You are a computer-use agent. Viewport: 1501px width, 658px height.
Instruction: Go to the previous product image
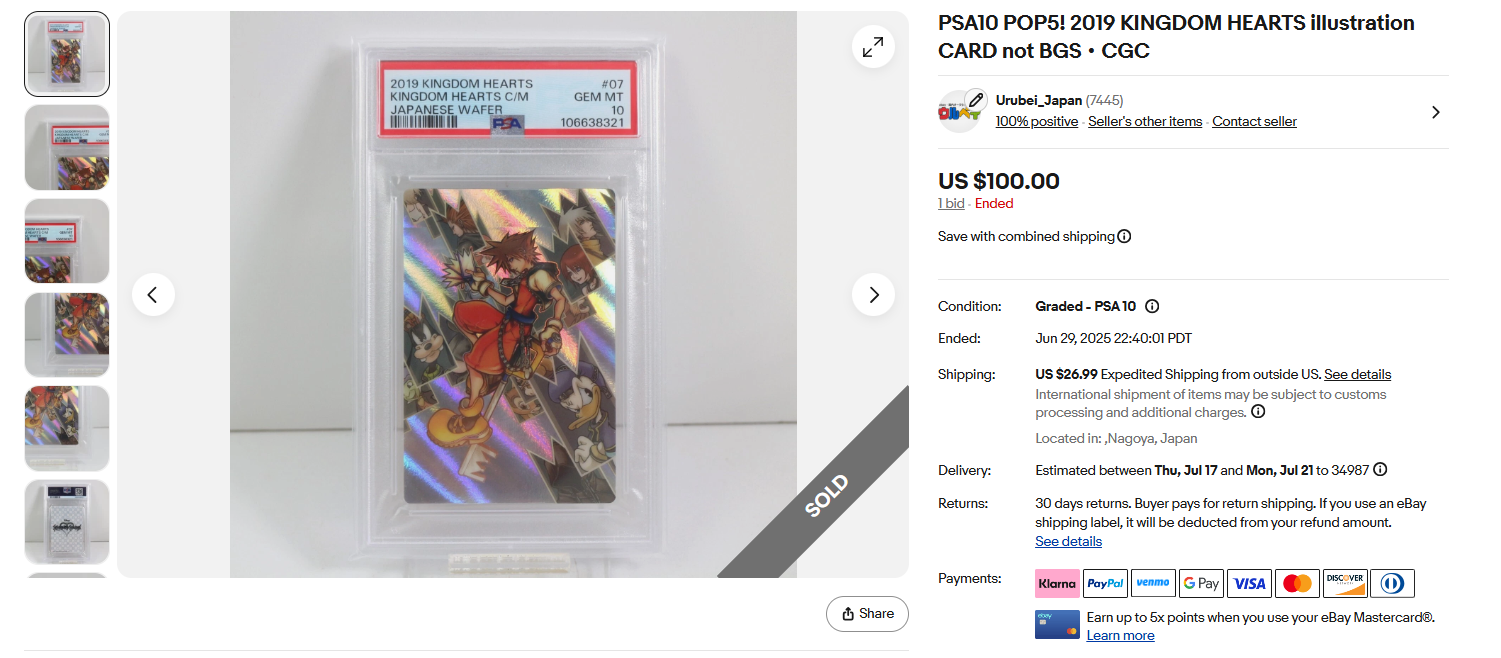pos(153,295)
